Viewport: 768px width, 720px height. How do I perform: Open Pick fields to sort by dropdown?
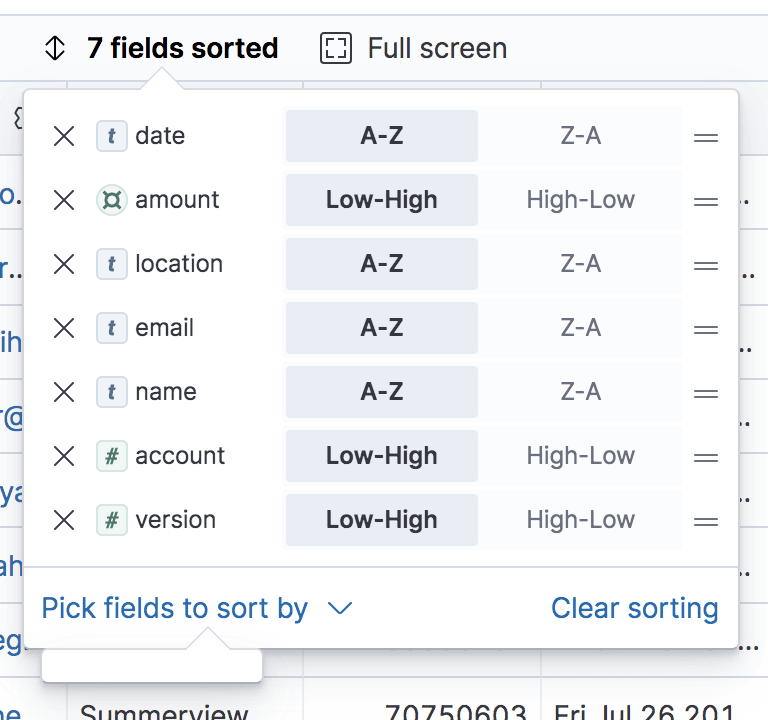175,608
